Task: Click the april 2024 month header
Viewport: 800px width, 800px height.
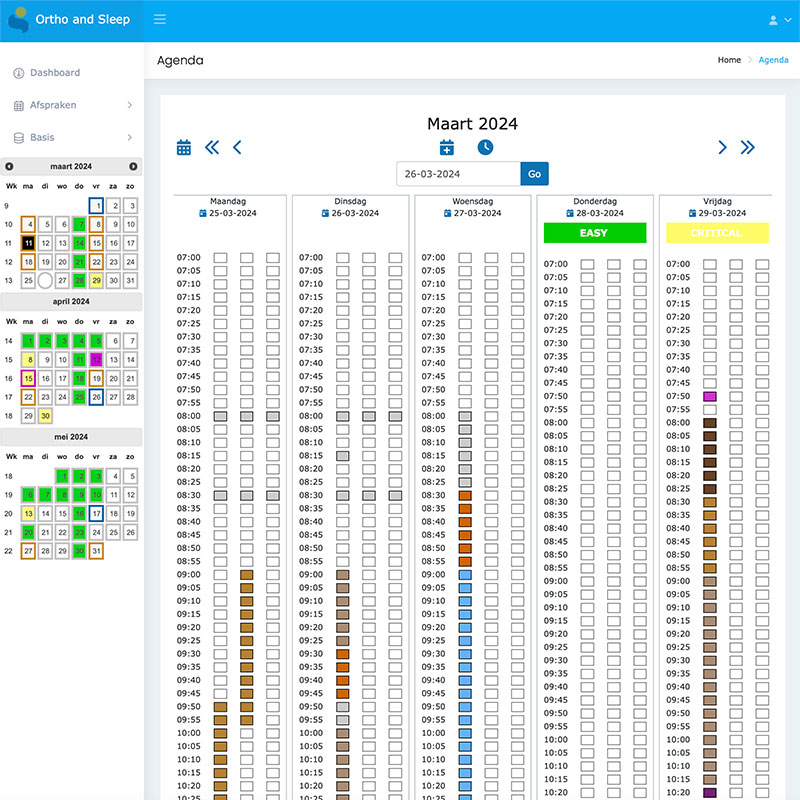Action: click(71, 302)
